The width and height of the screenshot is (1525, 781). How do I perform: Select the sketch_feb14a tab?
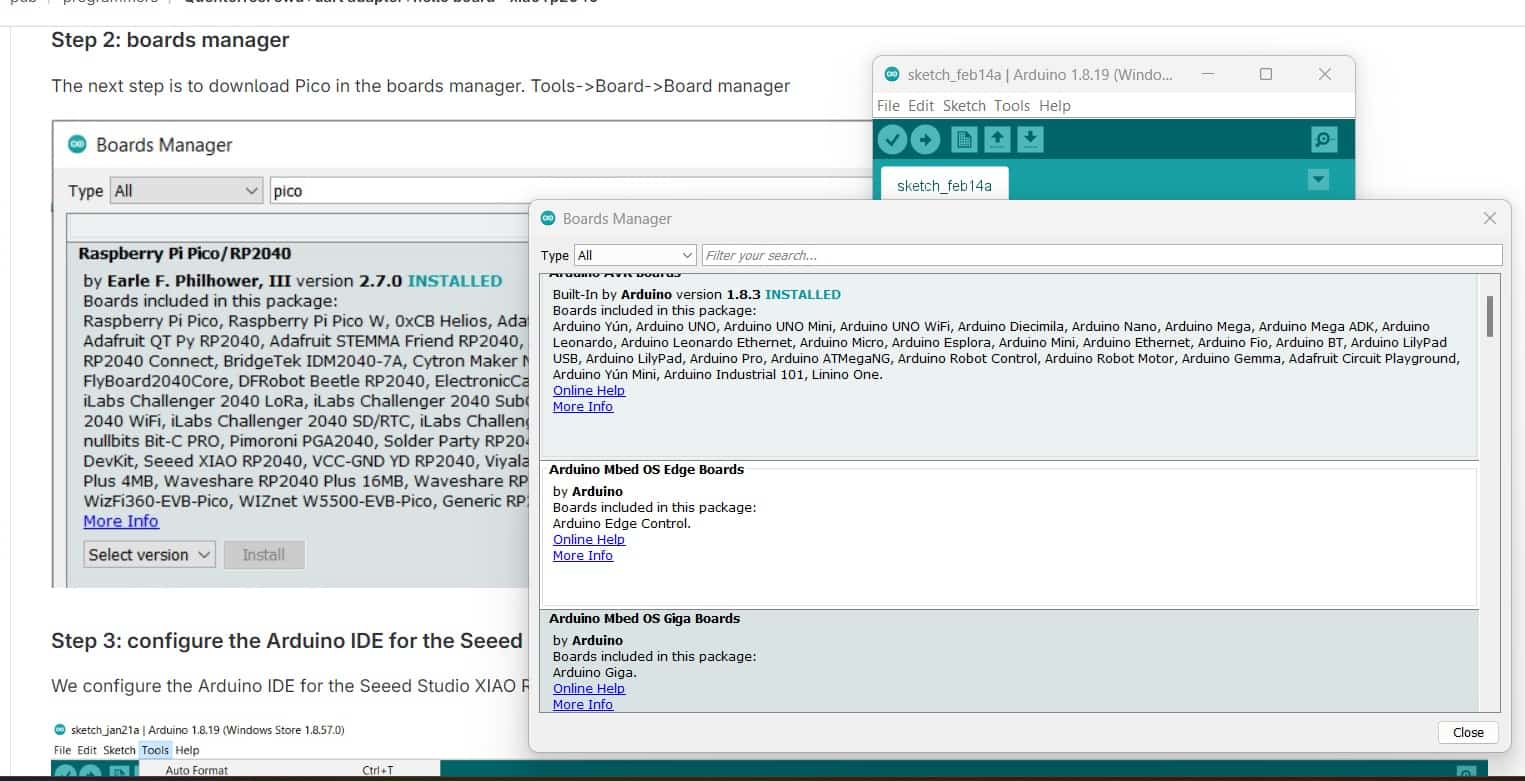(x=944, y=185)
